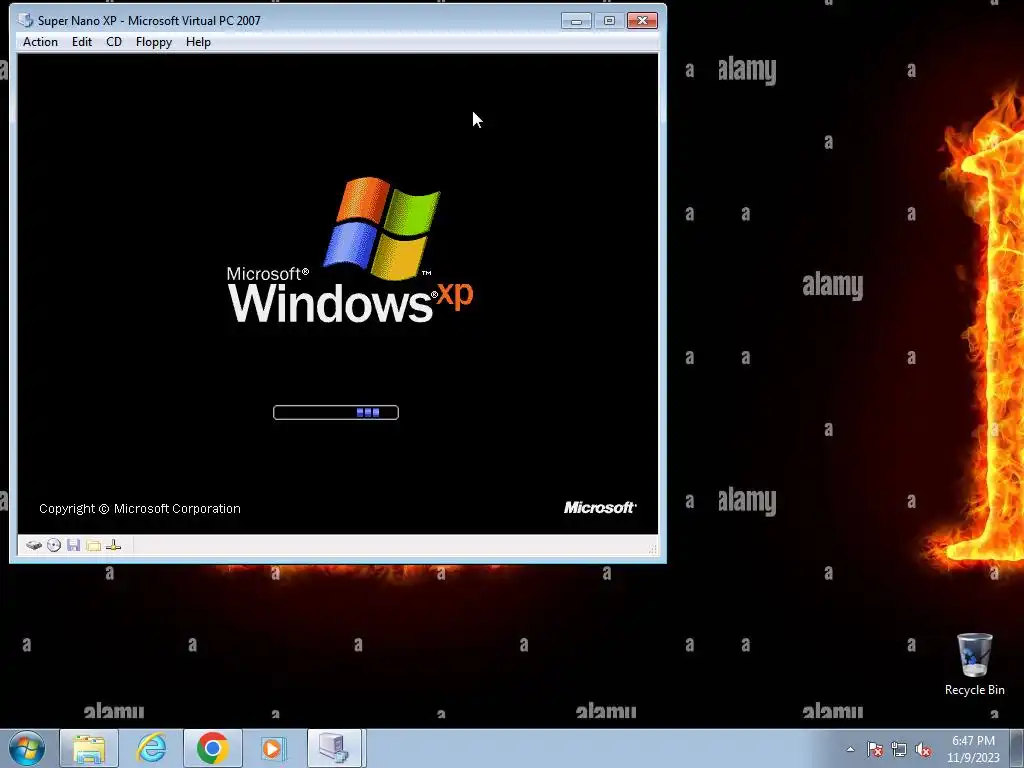Click the Virtual PC title bar icon
The width and height of the screenshot is (1024, 768).
(25, 20)
